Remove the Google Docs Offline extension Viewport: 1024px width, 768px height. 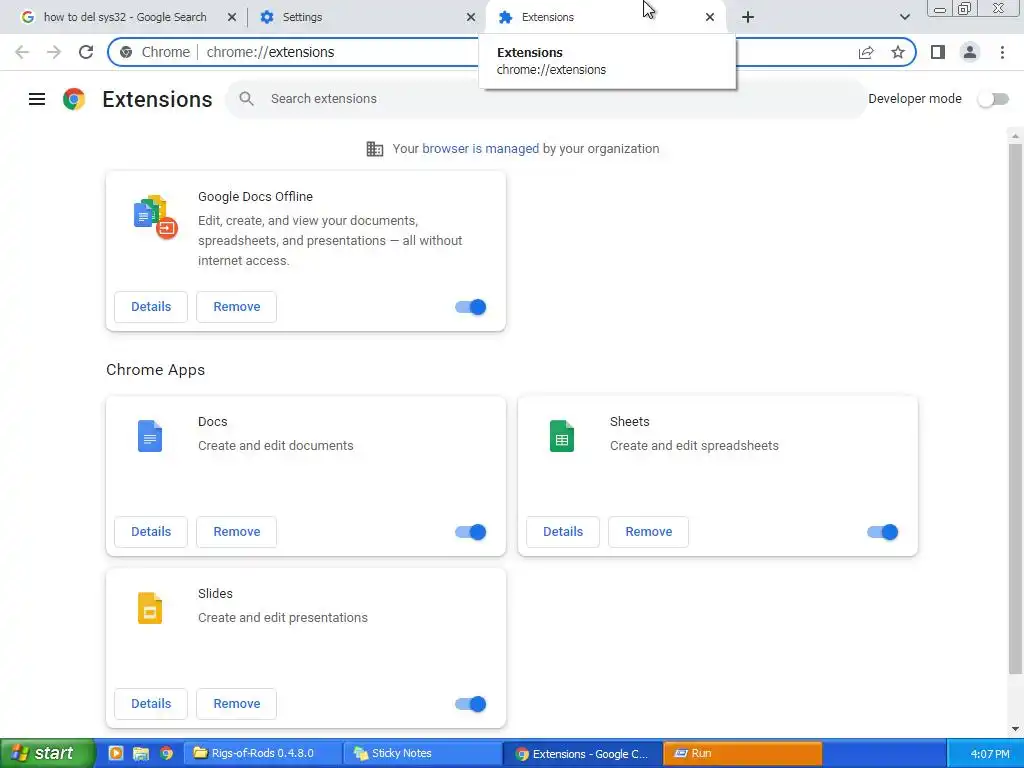click(x=236, y=307)
